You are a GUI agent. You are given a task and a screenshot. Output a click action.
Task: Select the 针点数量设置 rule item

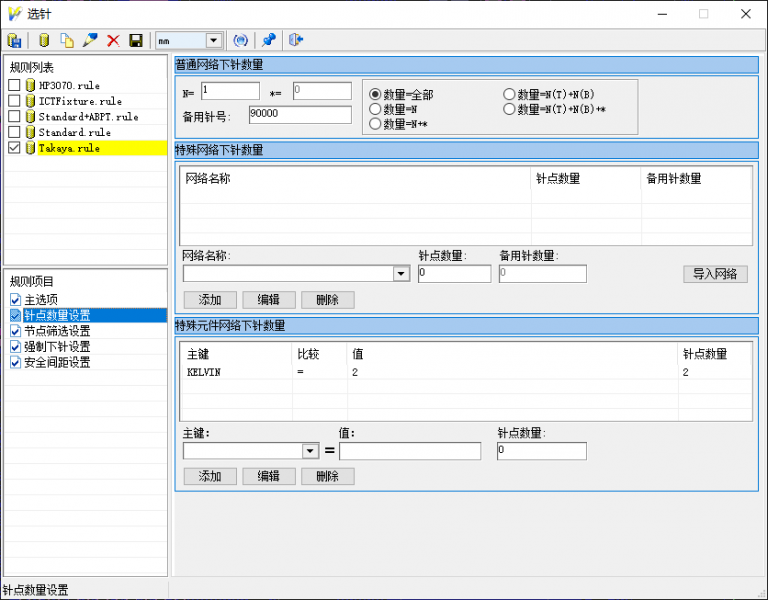point(57,315)
